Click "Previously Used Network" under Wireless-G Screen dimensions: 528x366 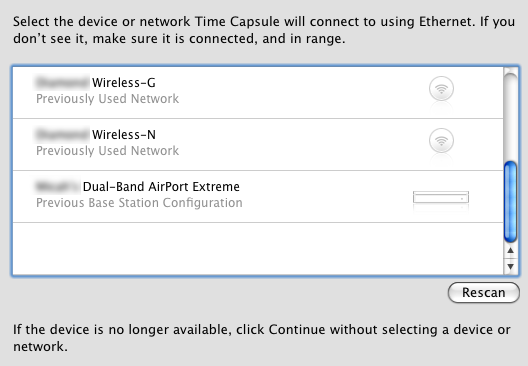107,99
